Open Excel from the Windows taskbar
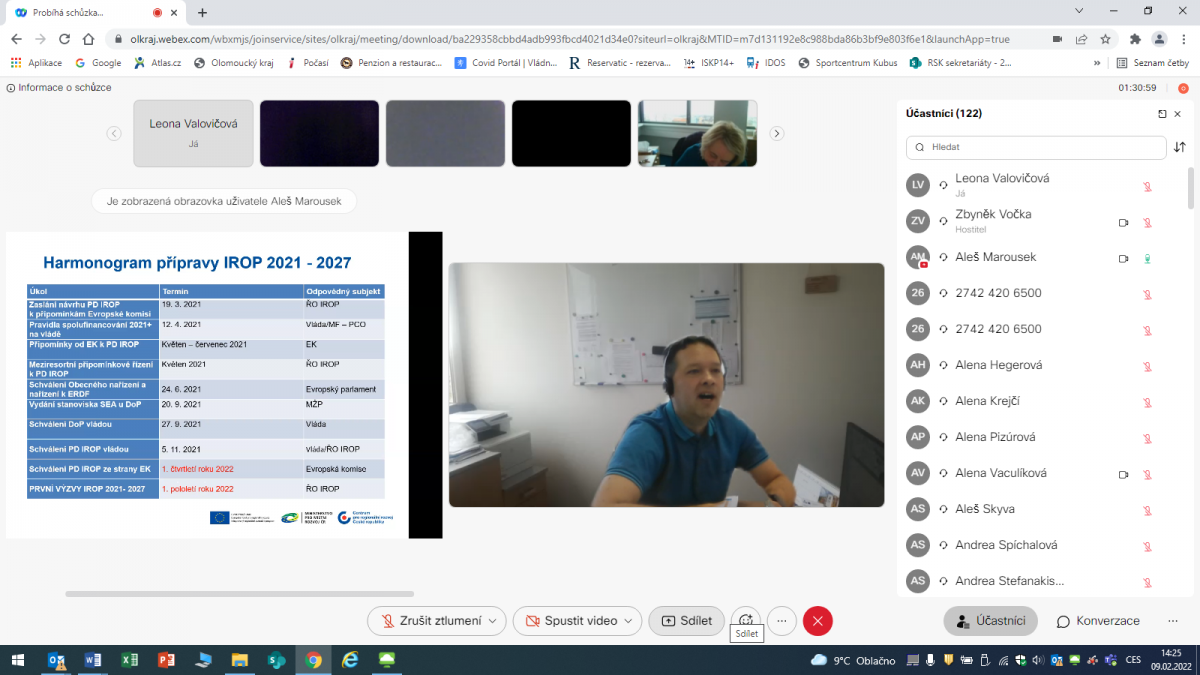This screenshot has width=1200, height=675. (129, 660)
